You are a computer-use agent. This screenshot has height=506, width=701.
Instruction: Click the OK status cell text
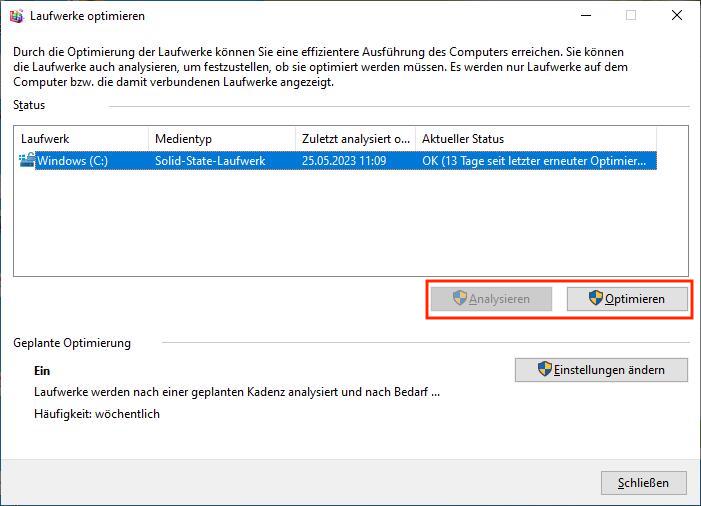534,161
